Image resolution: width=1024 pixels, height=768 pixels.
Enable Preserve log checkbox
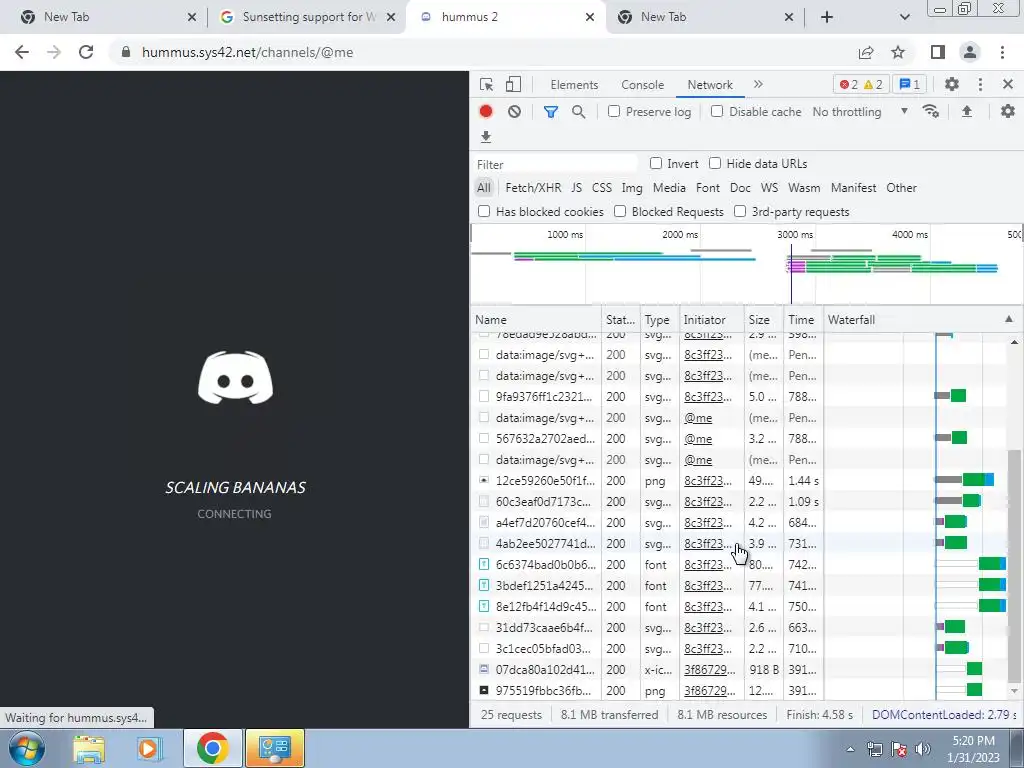pyautogui.click(x=614, y=111)
